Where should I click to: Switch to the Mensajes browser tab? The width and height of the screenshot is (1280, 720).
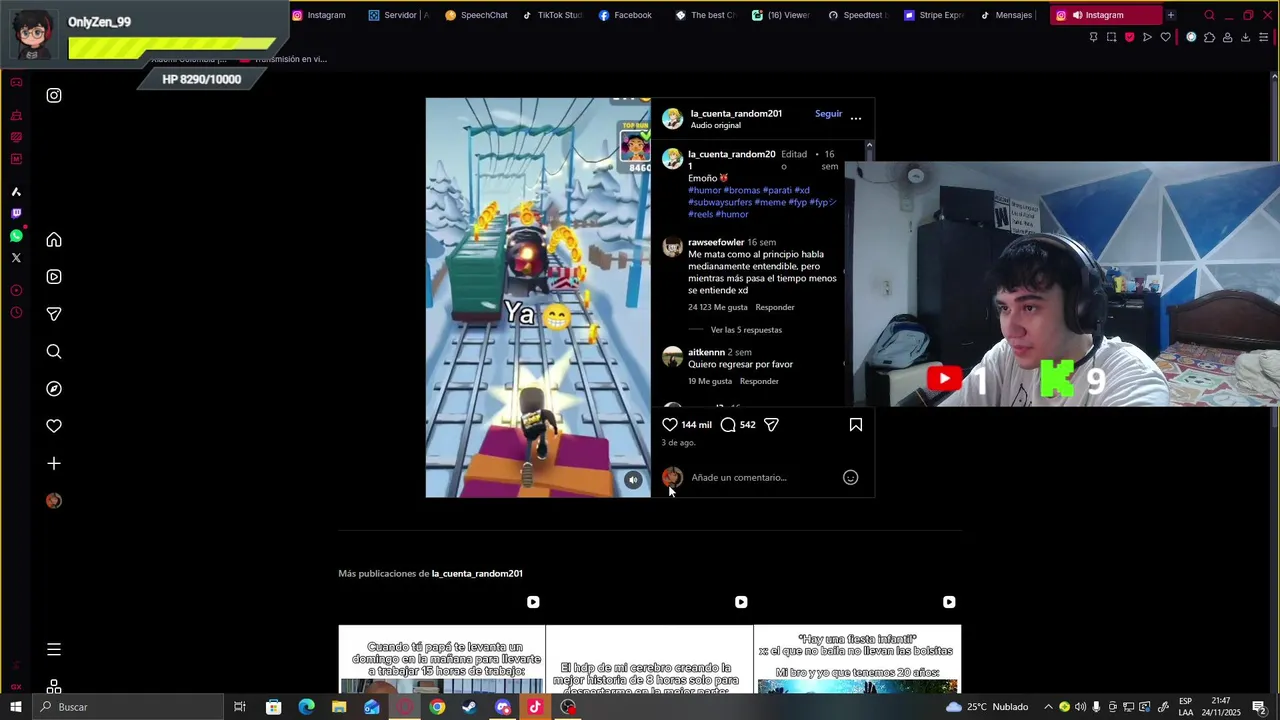pyautogui.click(x=1007, y=15)
